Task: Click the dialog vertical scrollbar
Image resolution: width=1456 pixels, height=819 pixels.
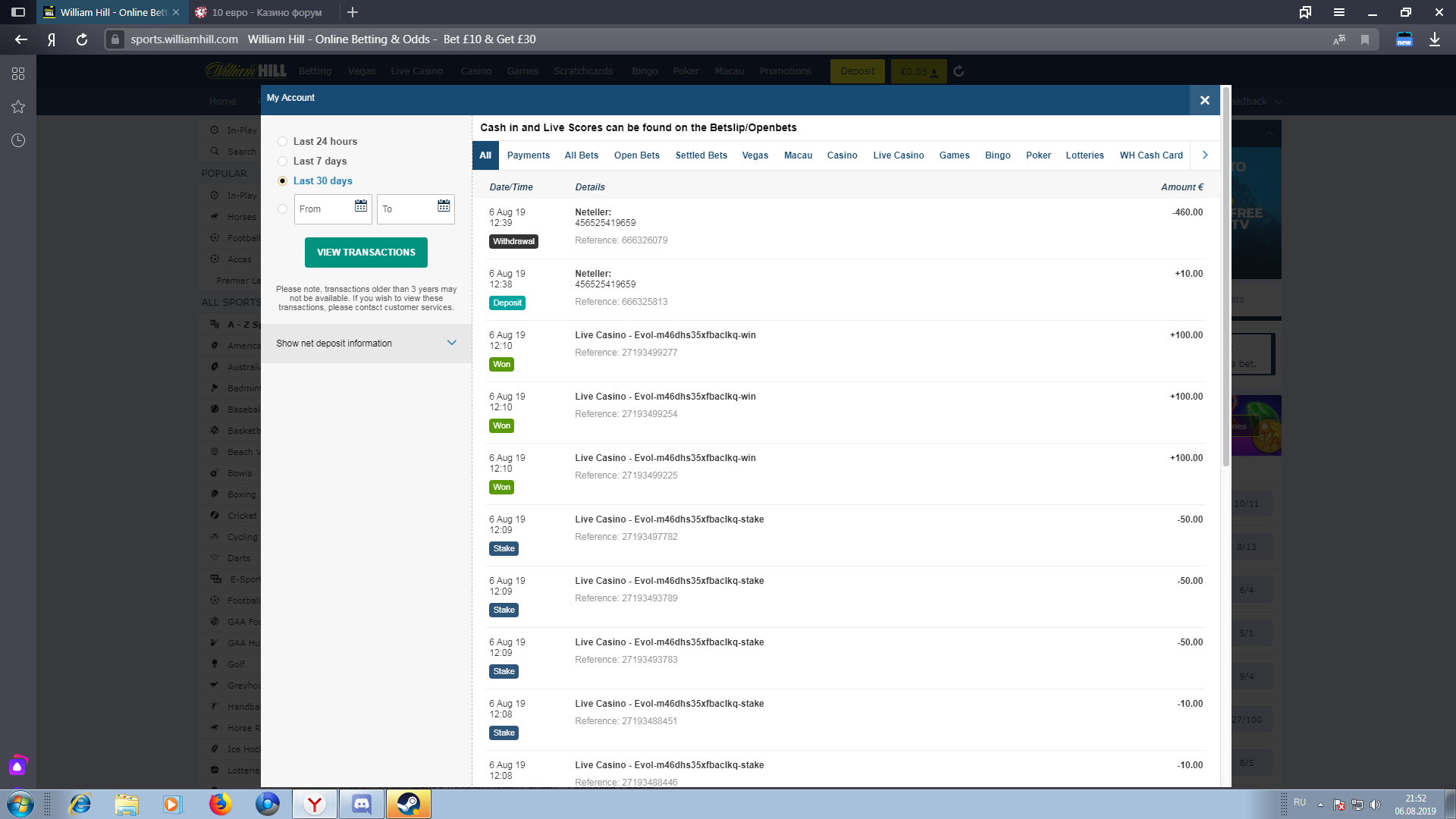Action: coord(1225,277)
